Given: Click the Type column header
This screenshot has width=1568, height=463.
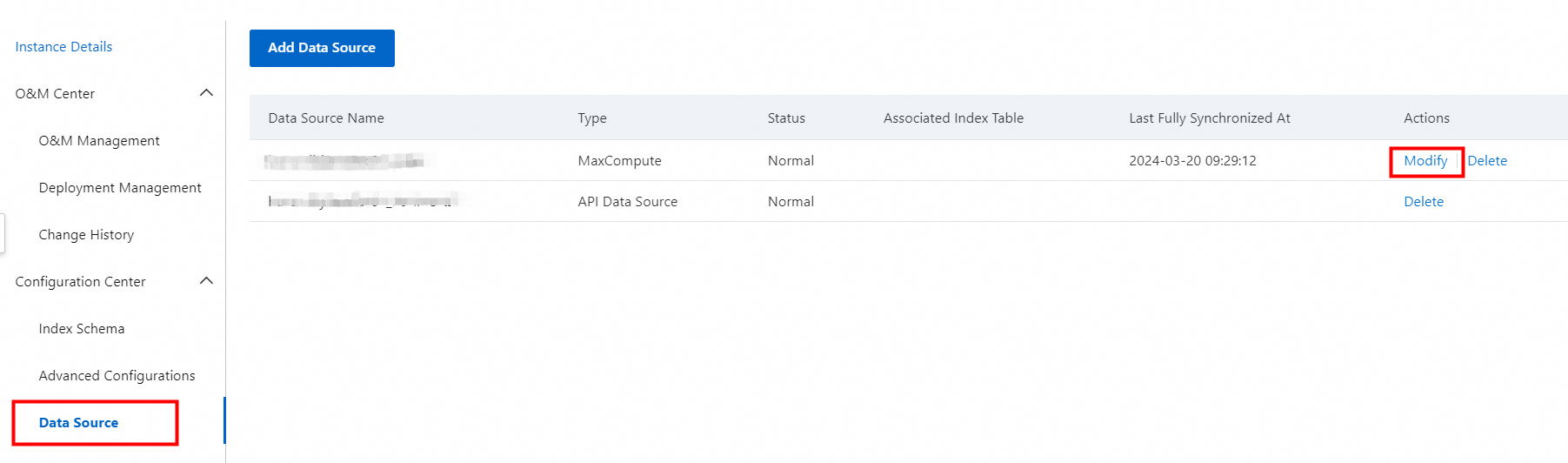Looking at the screenshot, I should tap(592, 118).
